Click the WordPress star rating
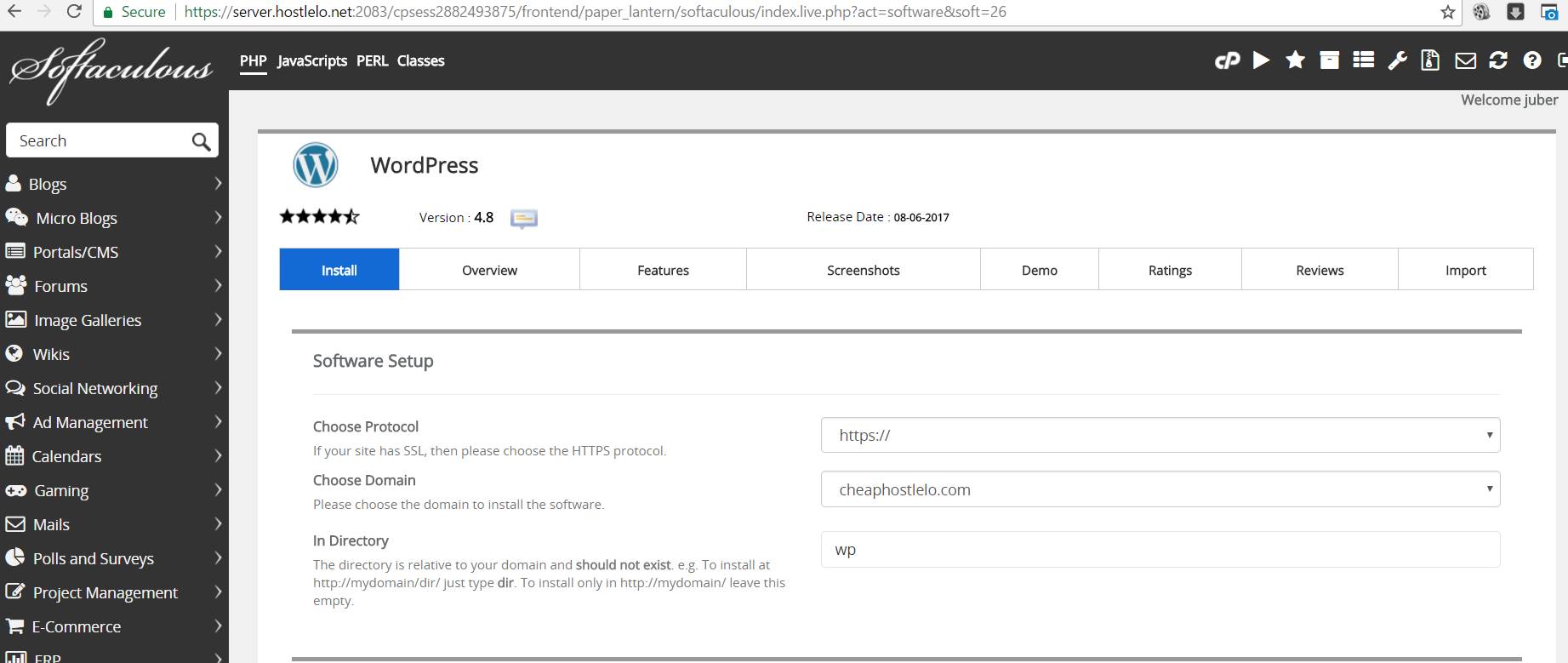The height and width of the screenshot is (663, 1568). (x=320, y=216)
